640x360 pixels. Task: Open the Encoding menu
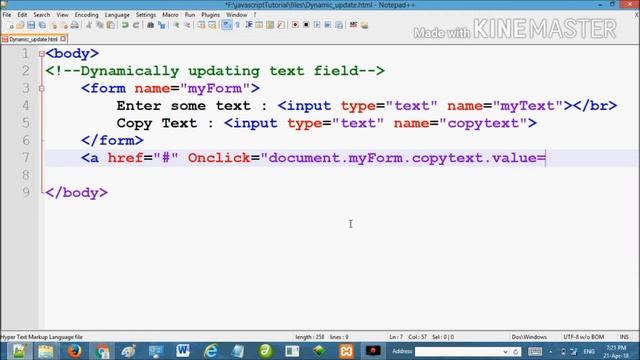tap(87, 15)
